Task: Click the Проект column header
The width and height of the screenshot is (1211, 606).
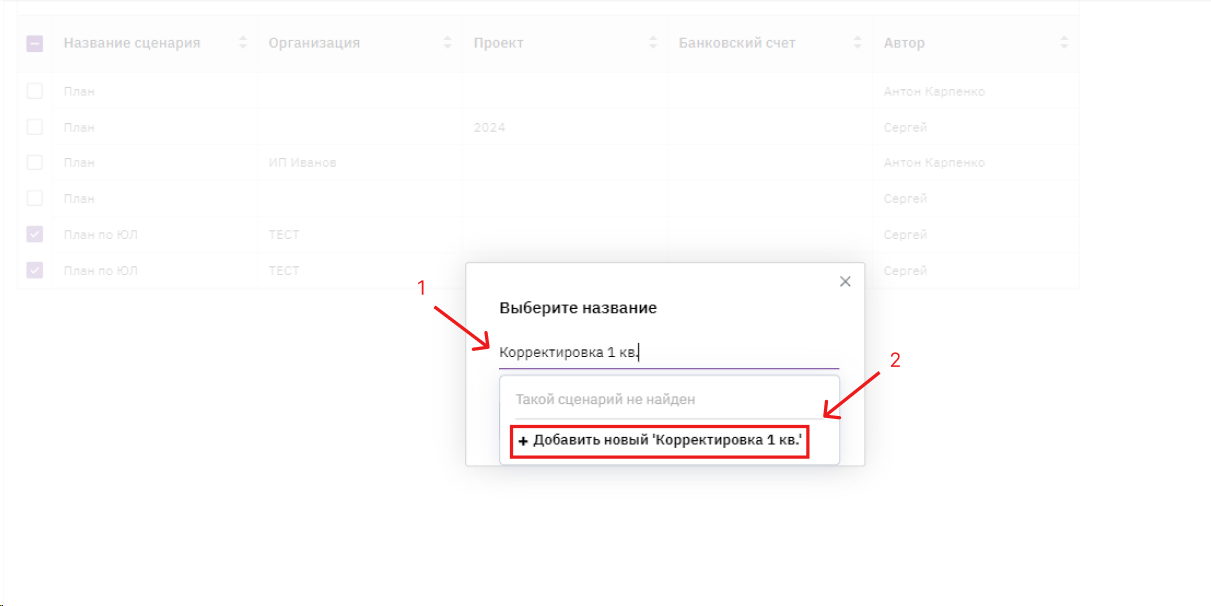Action: pyautogui.click(x=498, y=43)
